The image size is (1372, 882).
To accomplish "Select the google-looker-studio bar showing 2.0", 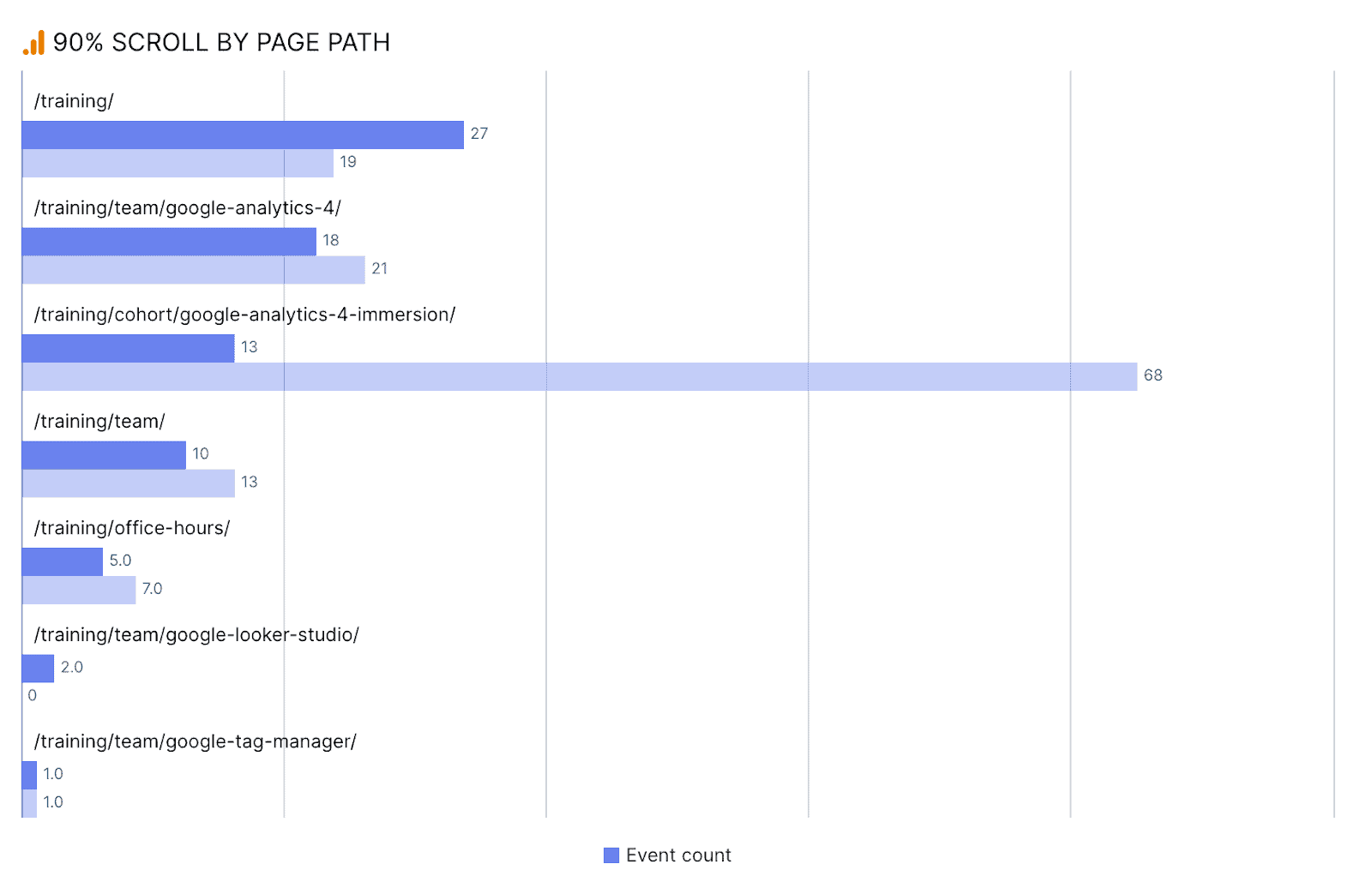I will click(x=38, y=669).
